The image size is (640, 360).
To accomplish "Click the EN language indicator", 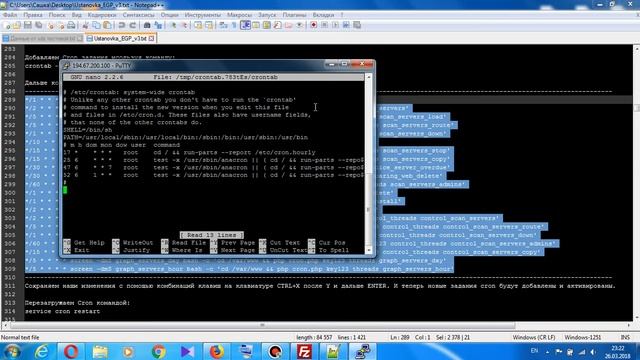I will [x=534, y=351].
